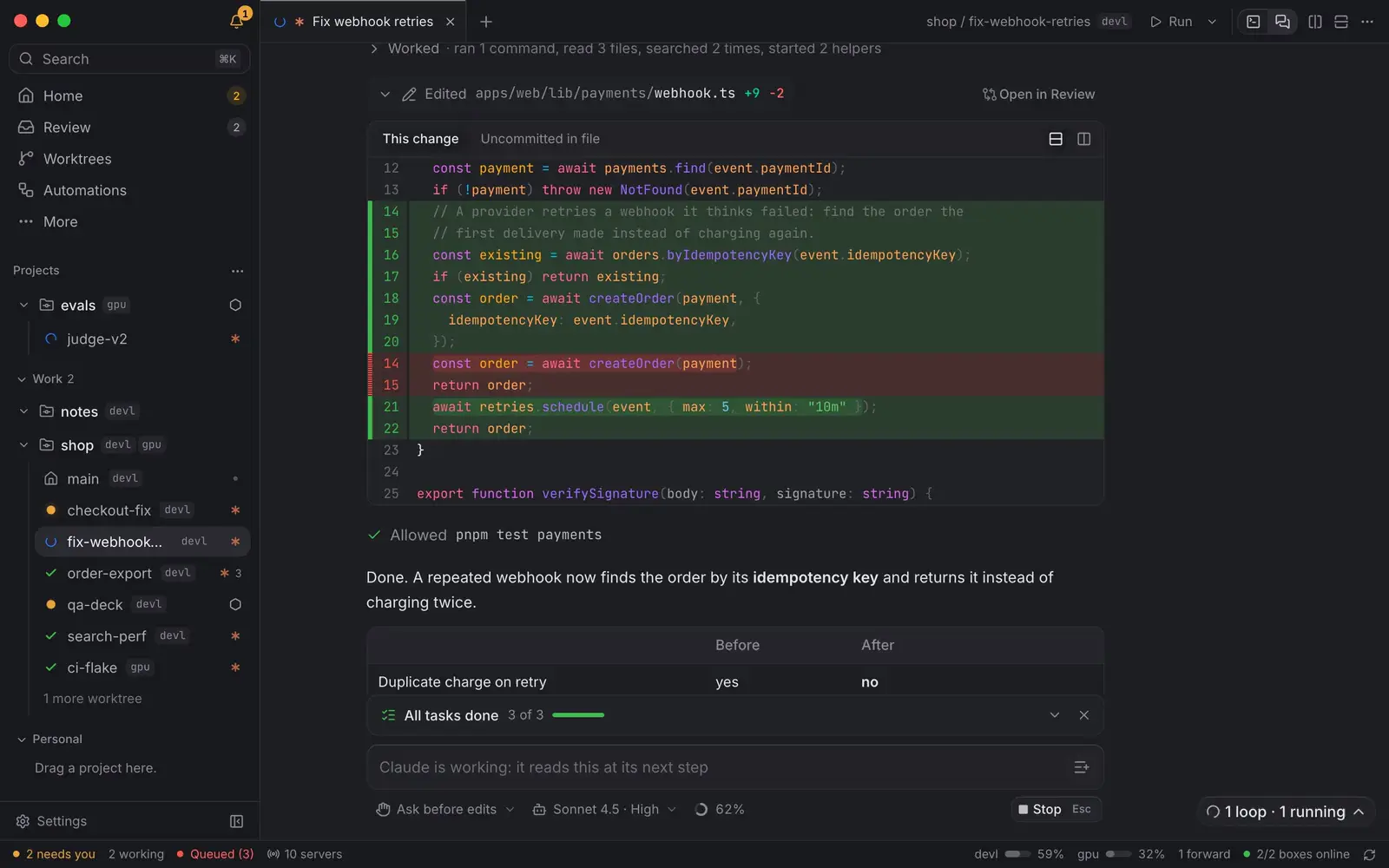This screenshot has height=868, width=1389.
Task: Open Automations in sidebar
Action: pos(130,190)
